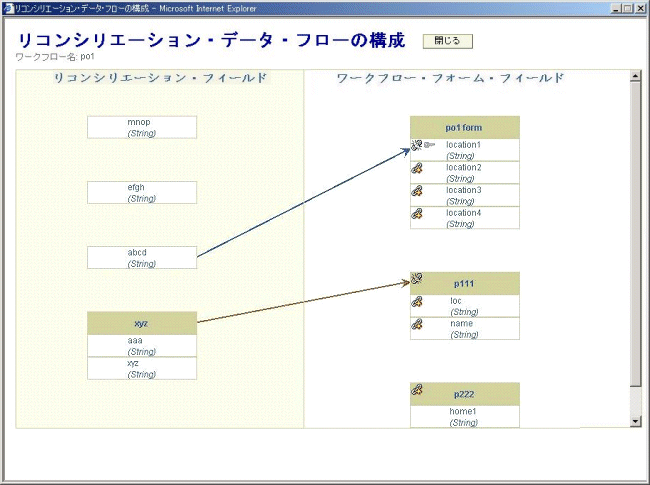
Task: Close the Internet Explorer window
Action: point(640,8)
